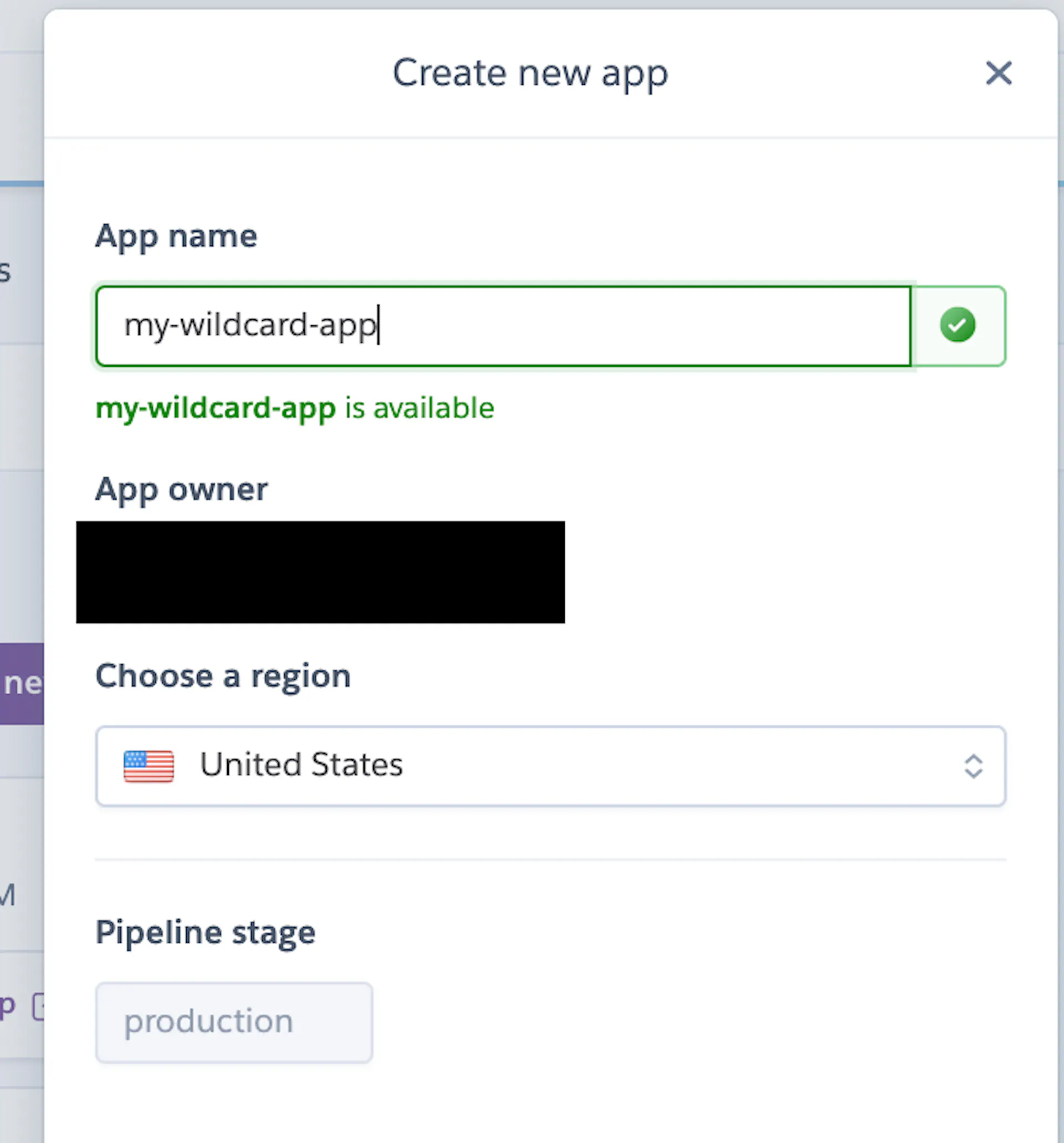Click the Pipeline stage label
1064x1143 pixels.
point(206,932)
